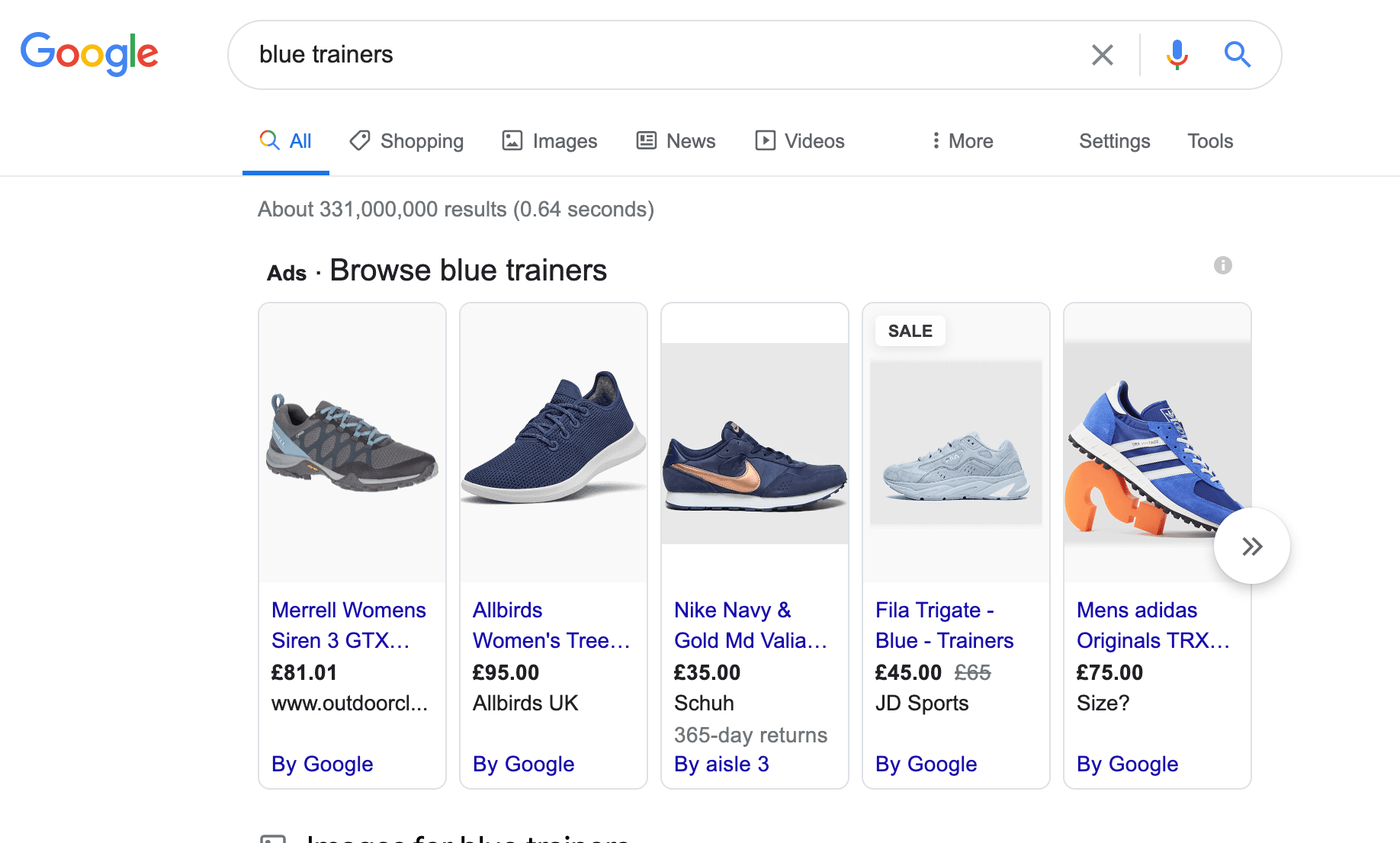Select the All tab

coord(286,141)
